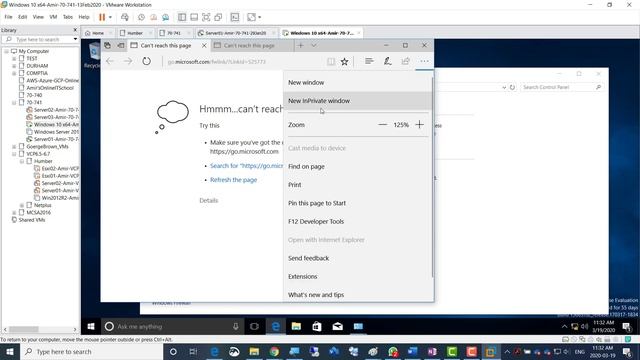Image resolution: width=640 pixels, height=360 pixels.
Task: Decrease zoom with the minus button
Action: click(x=382, y=124)
